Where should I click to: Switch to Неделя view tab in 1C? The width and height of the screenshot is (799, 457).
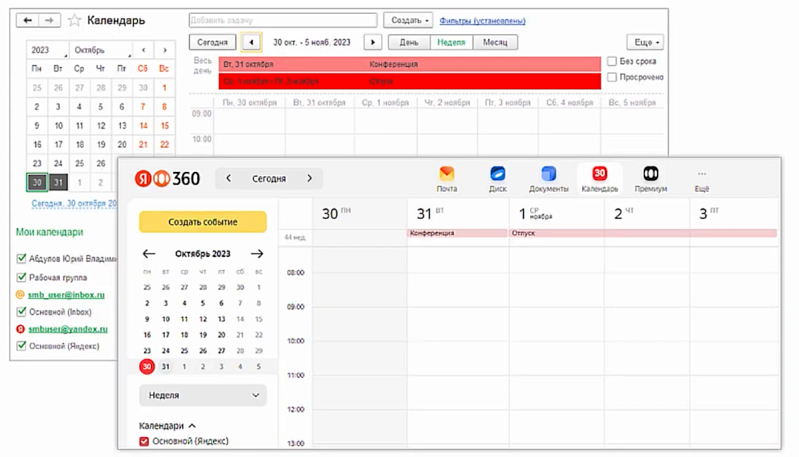(451, 42)
